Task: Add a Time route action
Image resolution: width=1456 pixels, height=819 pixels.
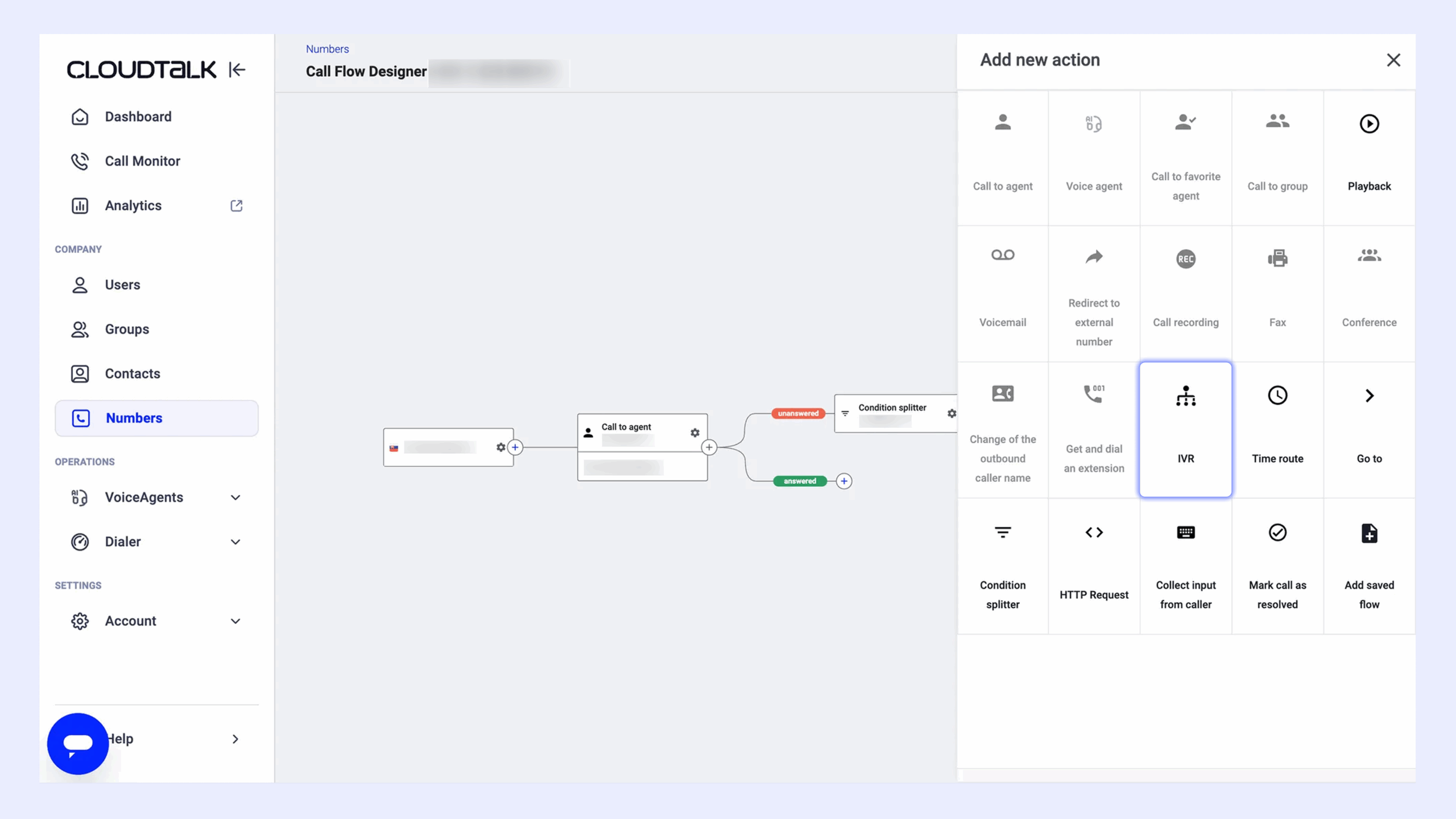Action: tap(1277, 429)
